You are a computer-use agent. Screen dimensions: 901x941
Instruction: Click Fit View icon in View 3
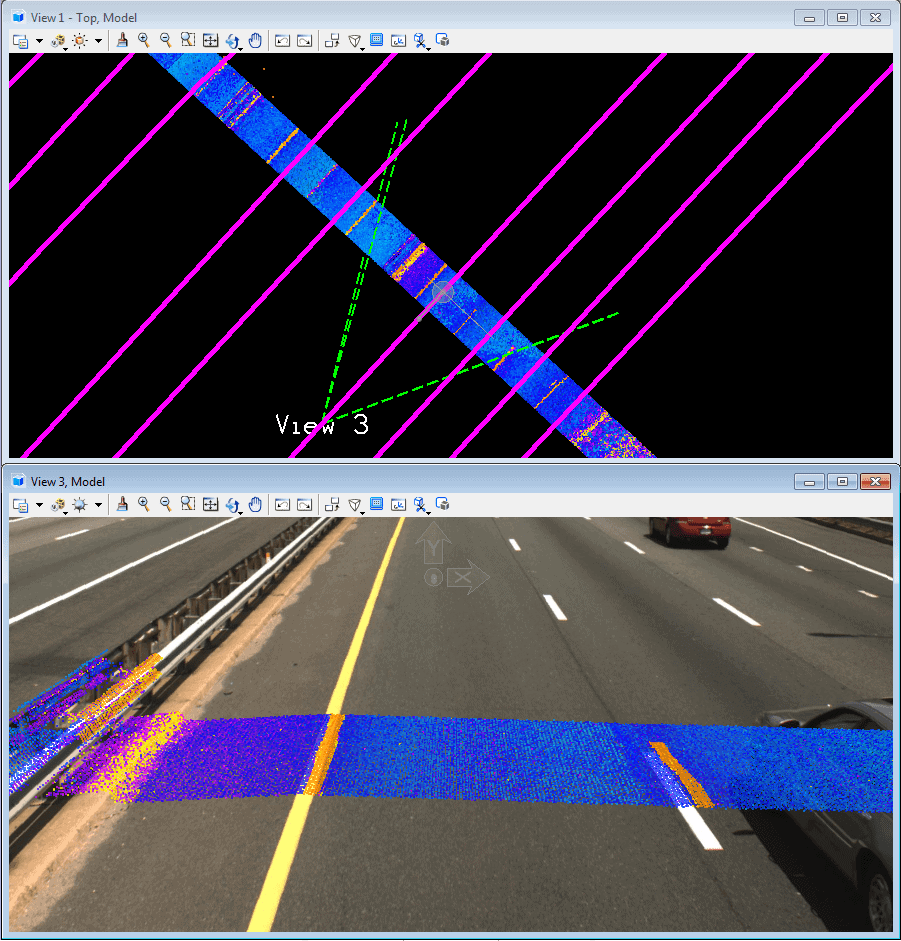pyautogui.click(x=210, y=505)
